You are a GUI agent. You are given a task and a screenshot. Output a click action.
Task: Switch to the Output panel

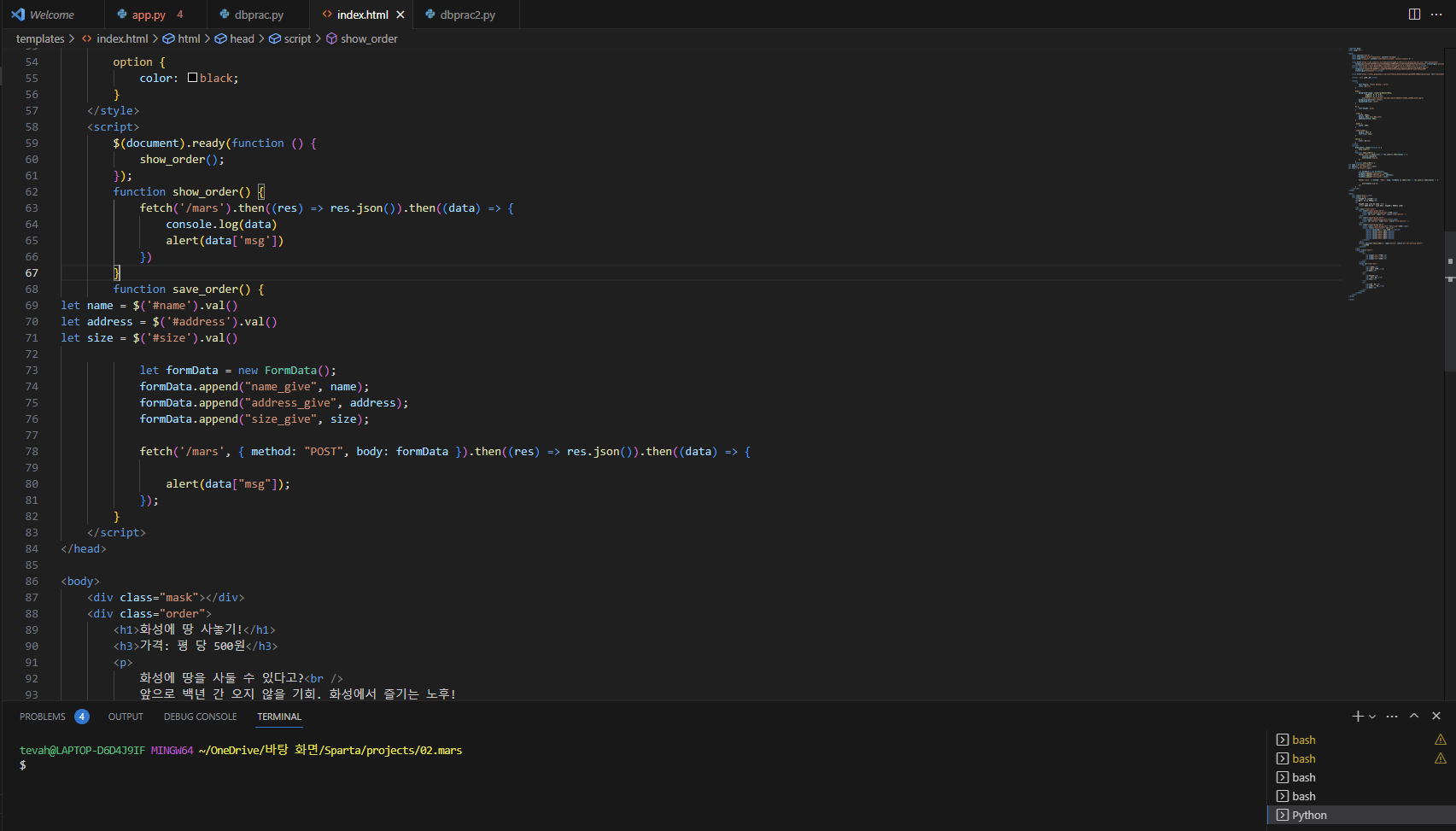(x=126, y=717)
